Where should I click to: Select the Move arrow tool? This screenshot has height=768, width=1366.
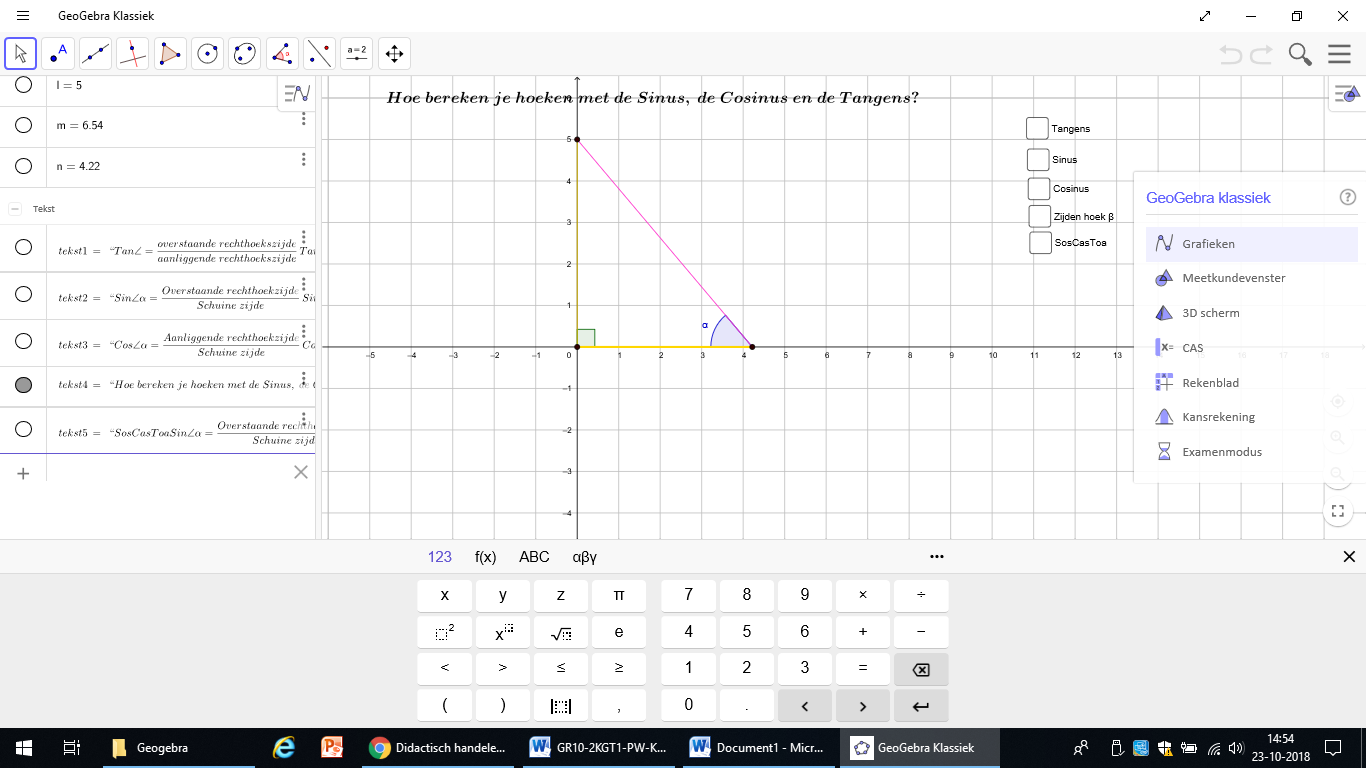coord(21,53)
